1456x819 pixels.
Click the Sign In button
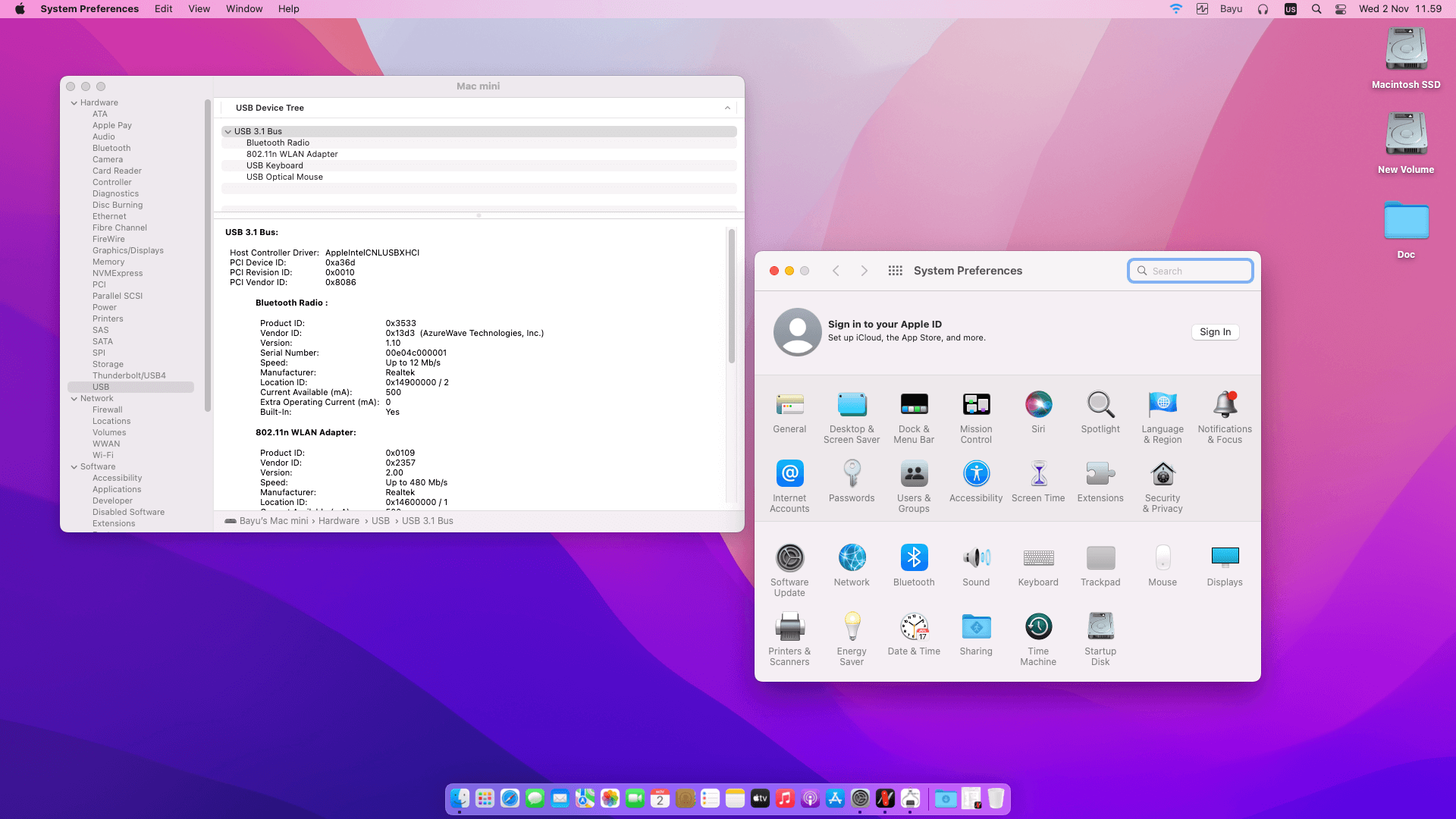pos(1215,332)
